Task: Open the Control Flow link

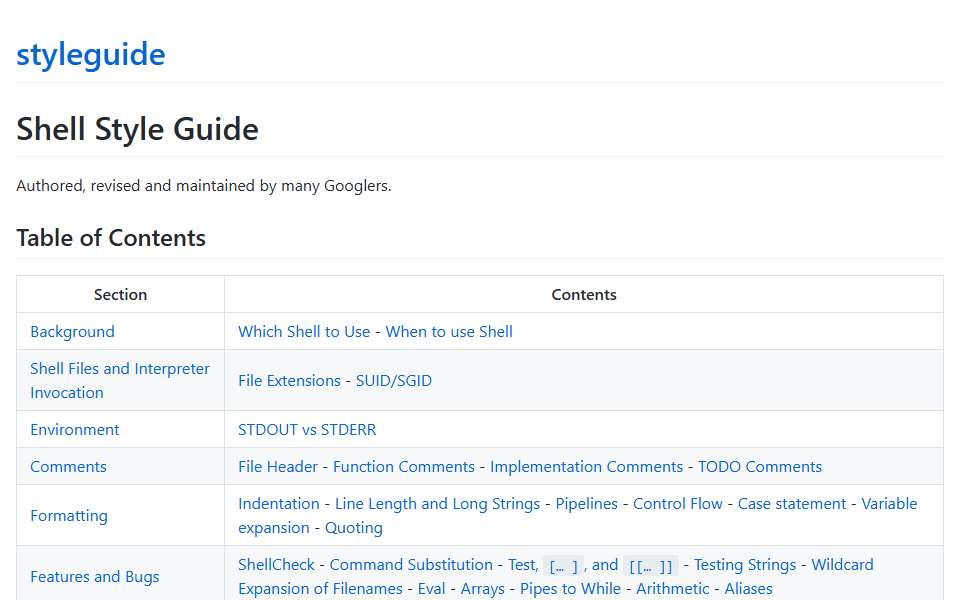Action: click(677, 504)
